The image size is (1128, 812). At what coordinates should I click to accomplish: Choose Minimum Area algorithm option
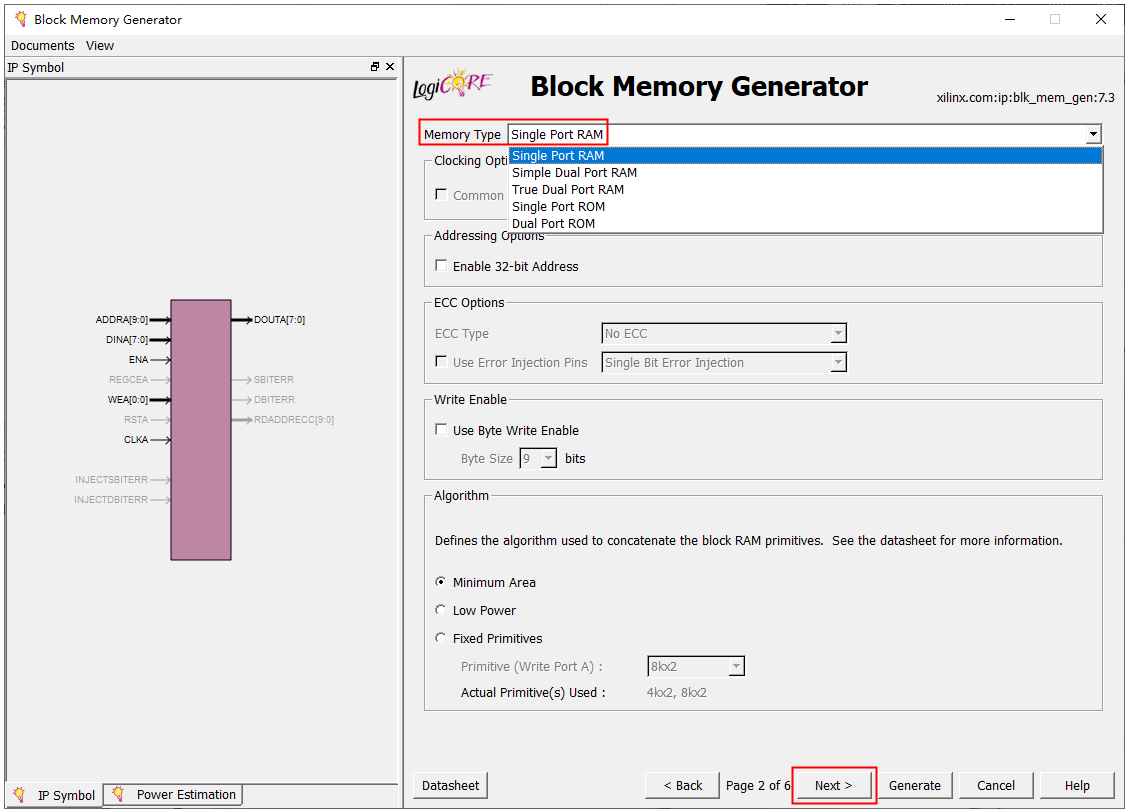click(x=441, y=582)
